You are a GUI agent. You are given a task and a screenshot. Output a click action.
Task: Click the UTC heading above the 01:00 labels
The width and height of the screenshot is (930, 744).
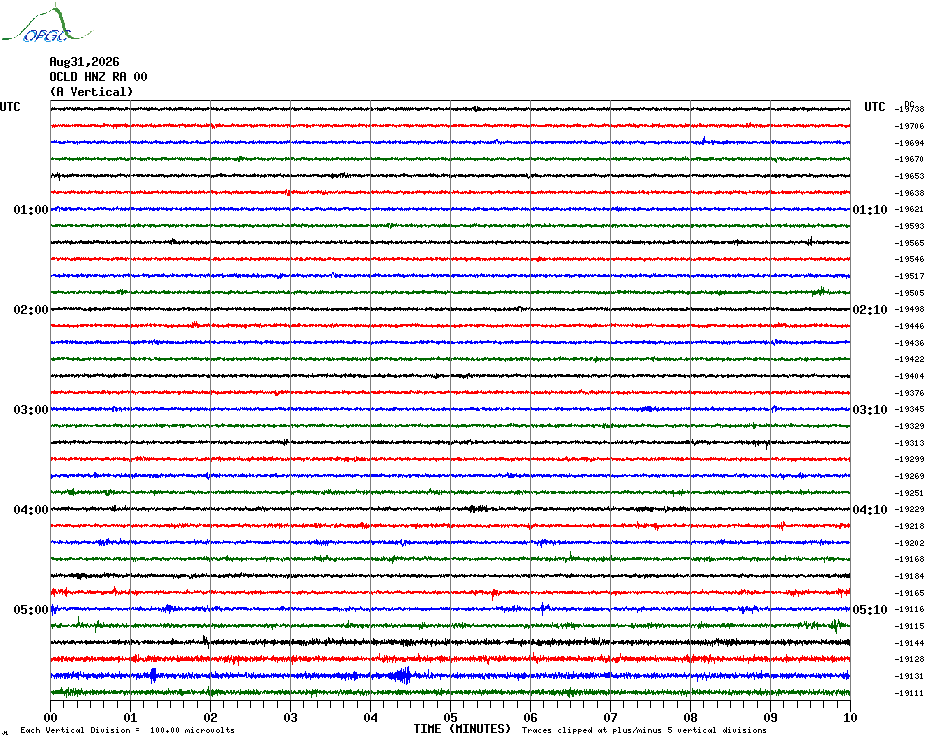tap(10, 107)
